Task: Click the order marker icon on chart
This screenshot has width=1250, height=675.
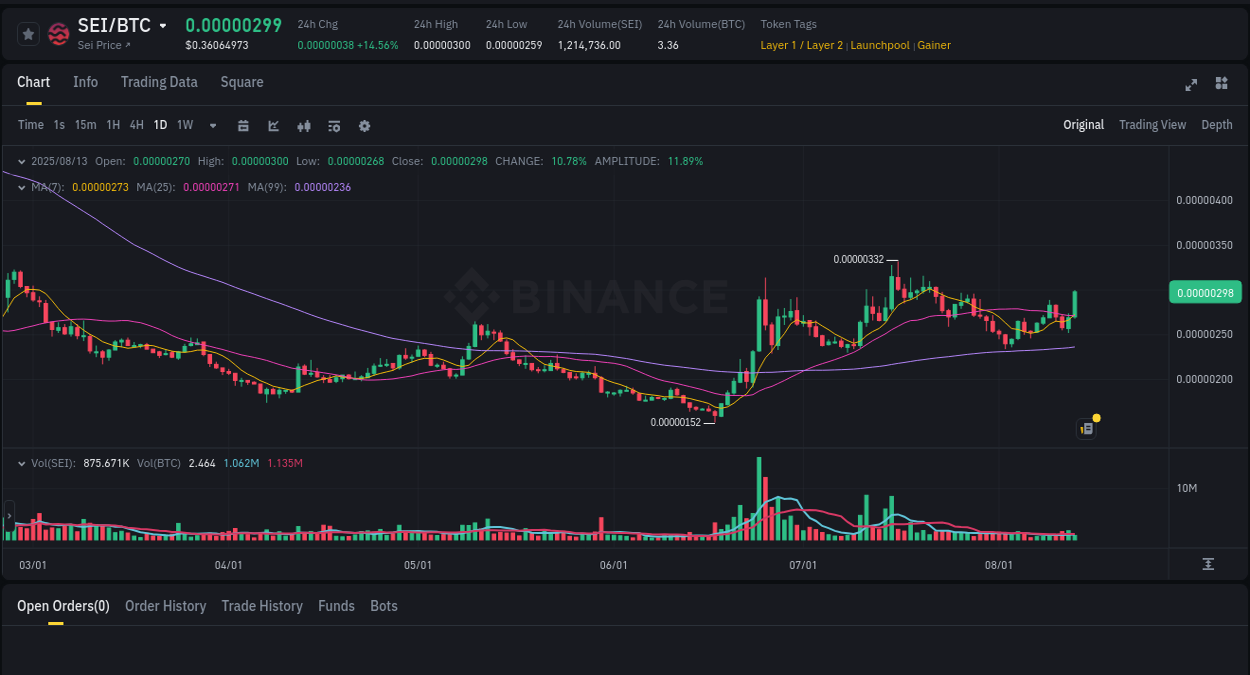Action: coord(1087,429)
